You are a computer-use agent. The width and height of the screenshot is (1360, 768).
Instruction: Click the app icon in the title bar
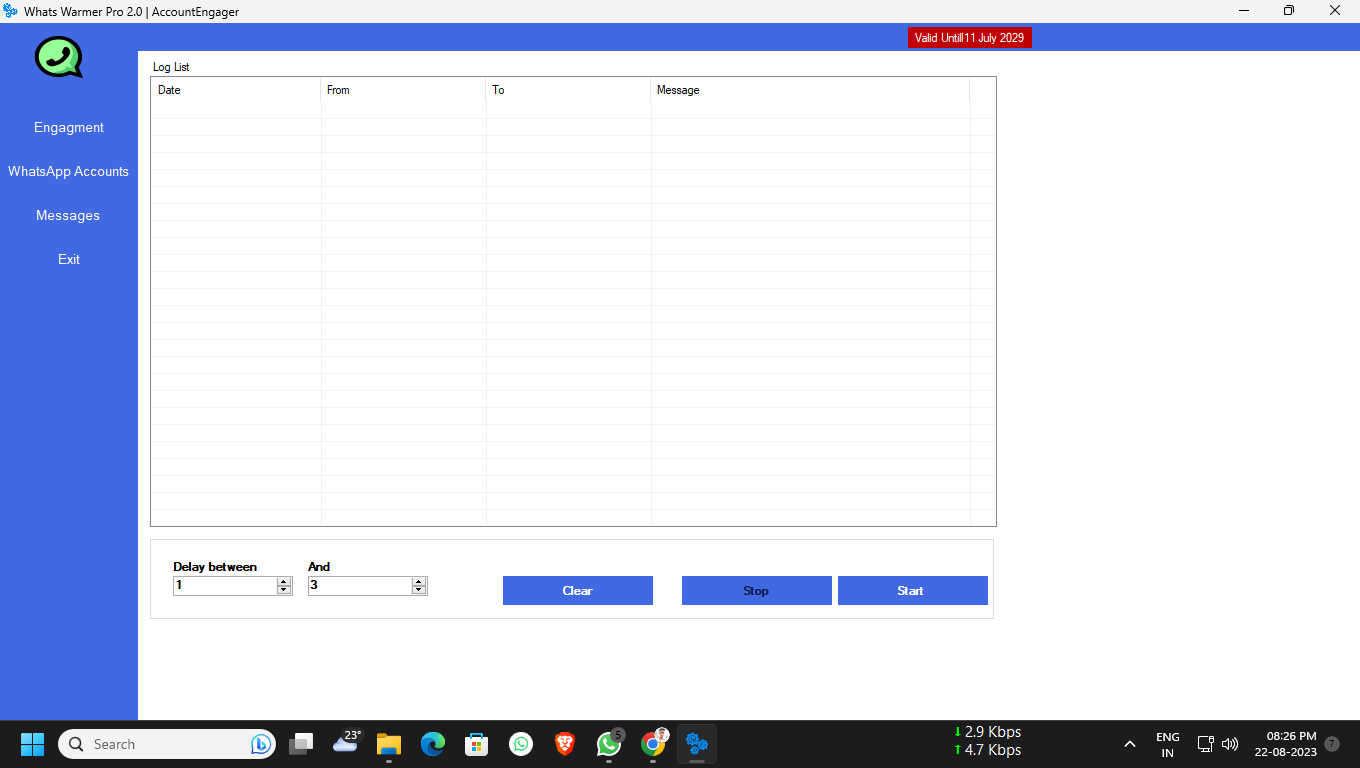(11, 11)
